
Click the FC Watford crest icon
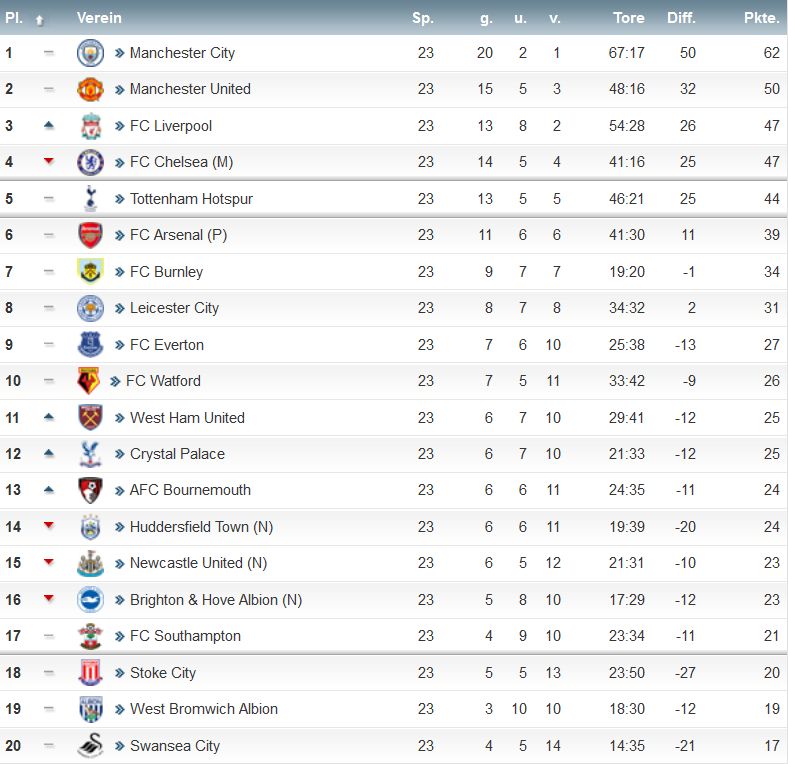click(x=88, y=381)
